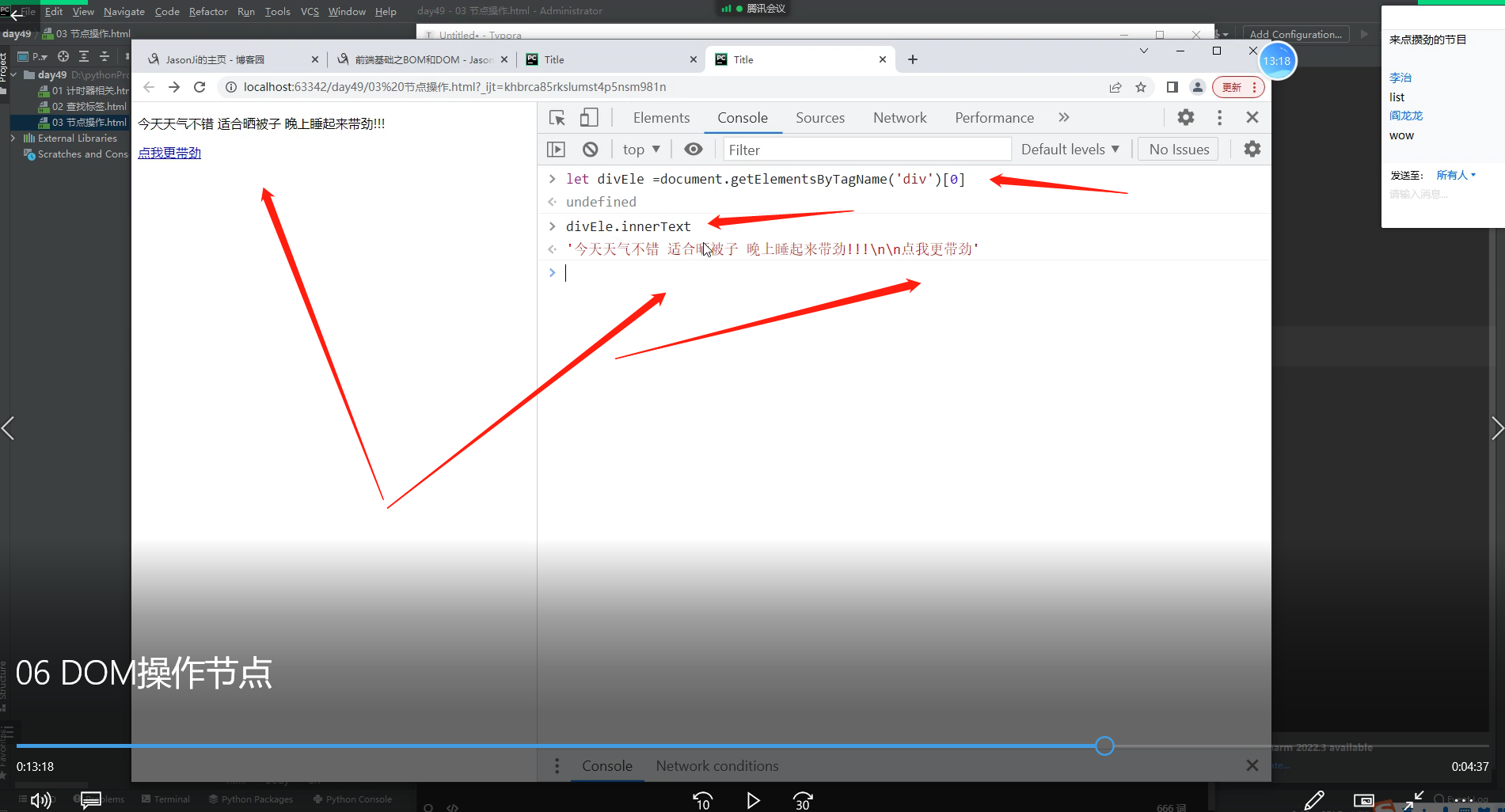This screenshot has width=1505, height=812.
Task: Toggle video volume mute
Action: pyautogui.click(x=40, y=801)
